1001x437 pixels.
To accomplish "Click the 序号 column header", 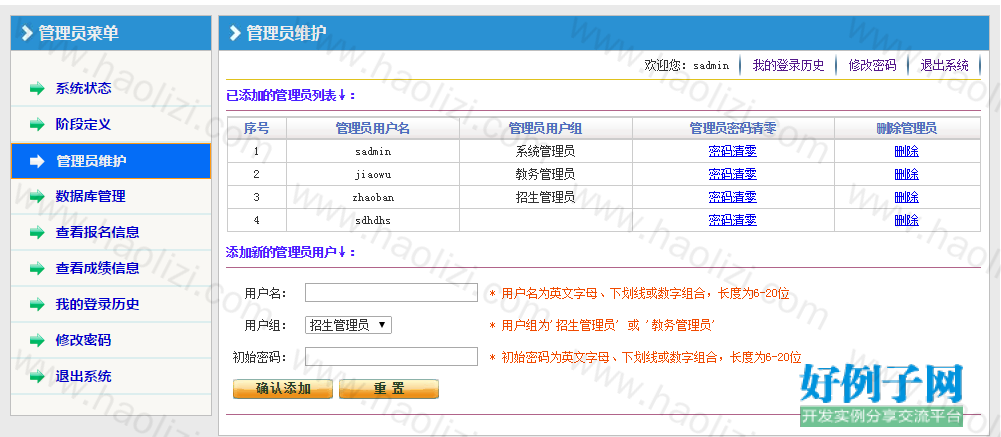I will coord(257,128).
